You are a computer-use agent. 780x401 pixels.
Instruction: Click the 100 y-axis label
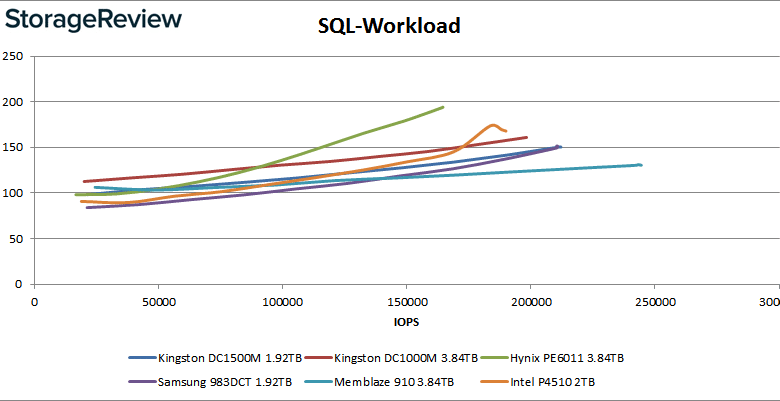[11, 193]
